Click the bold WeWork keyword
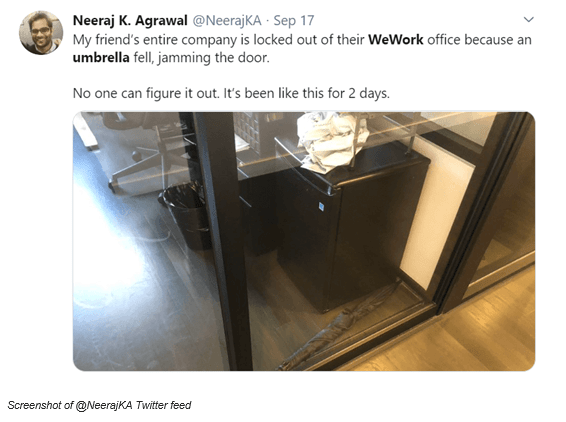566x422 pixels. 396,39
